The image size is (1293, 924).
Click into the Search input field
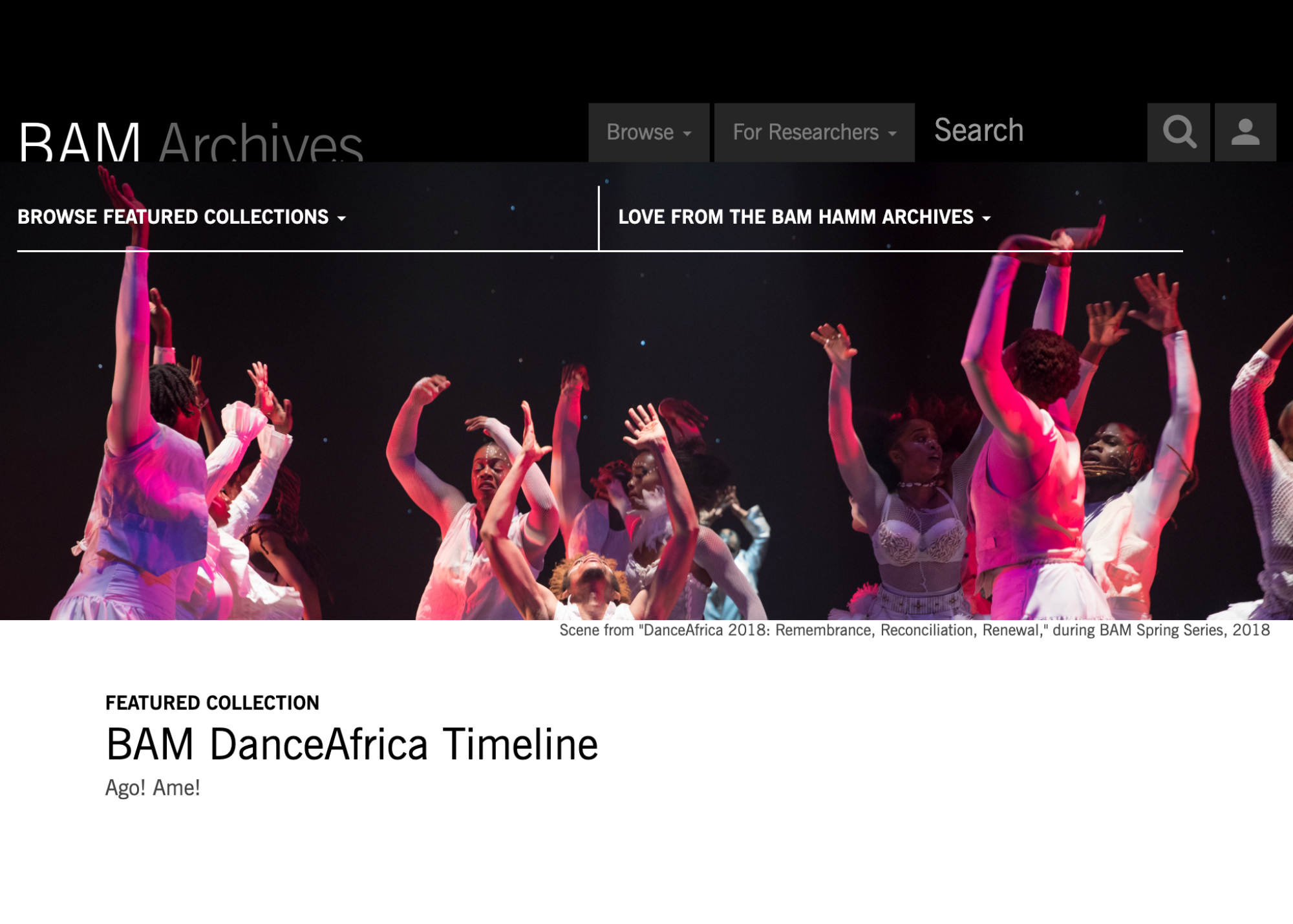pos(1031,132)
